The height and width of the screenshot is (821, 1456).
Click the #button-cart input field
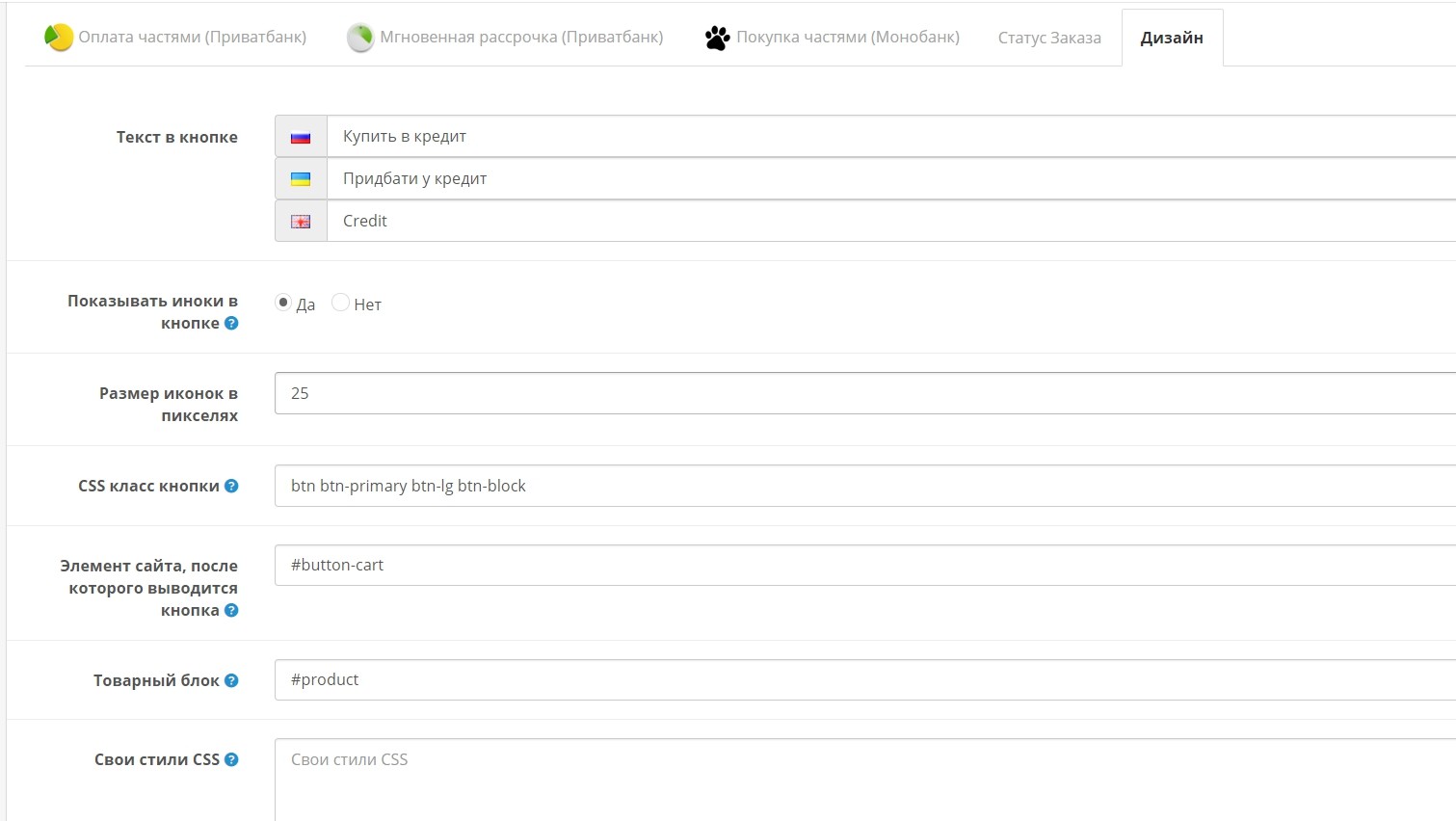click(x=865, y=565)
